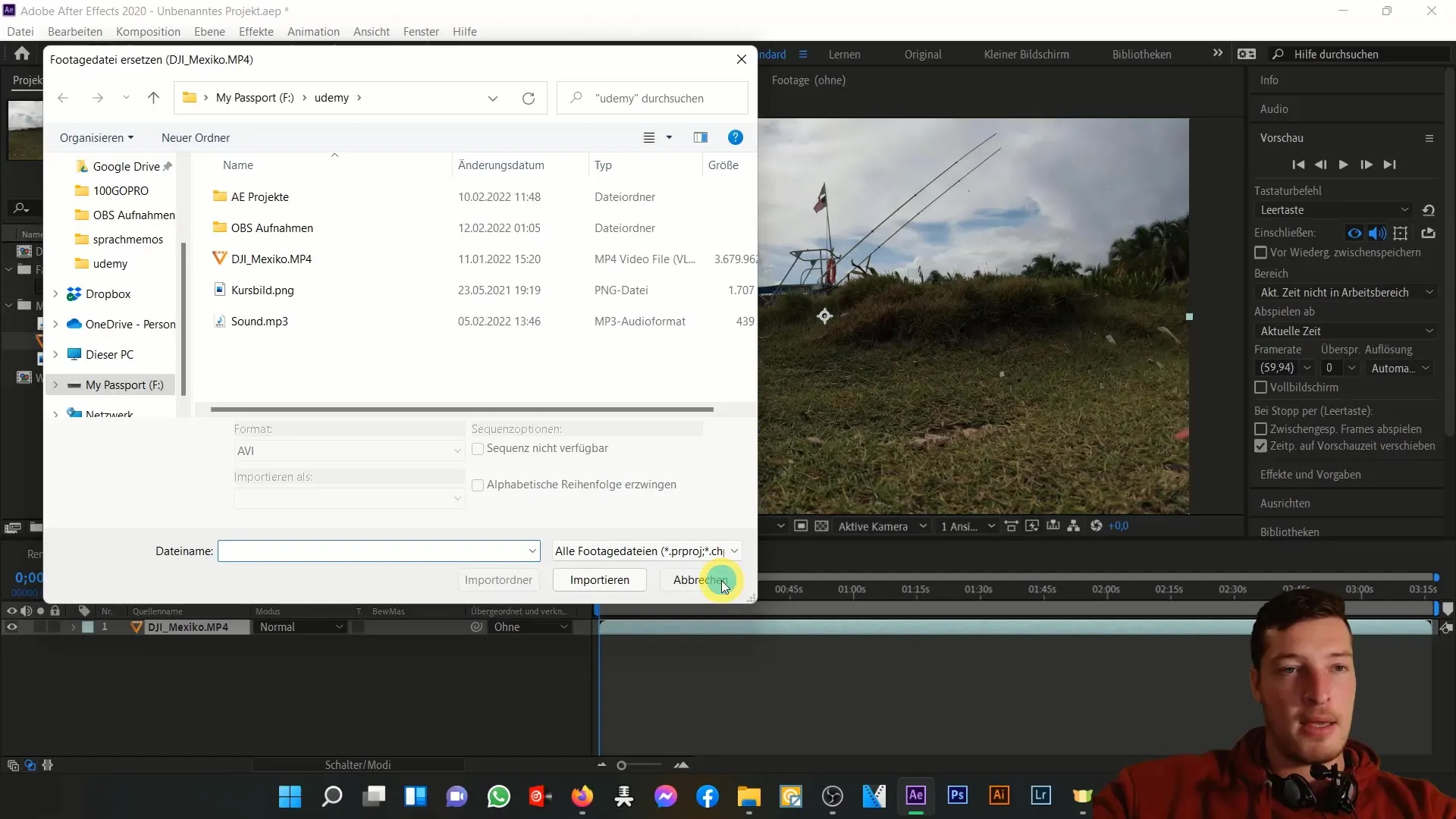Select Komposition from the menu bar
This screenshot has width=1456, height=819.
point(148,31)
